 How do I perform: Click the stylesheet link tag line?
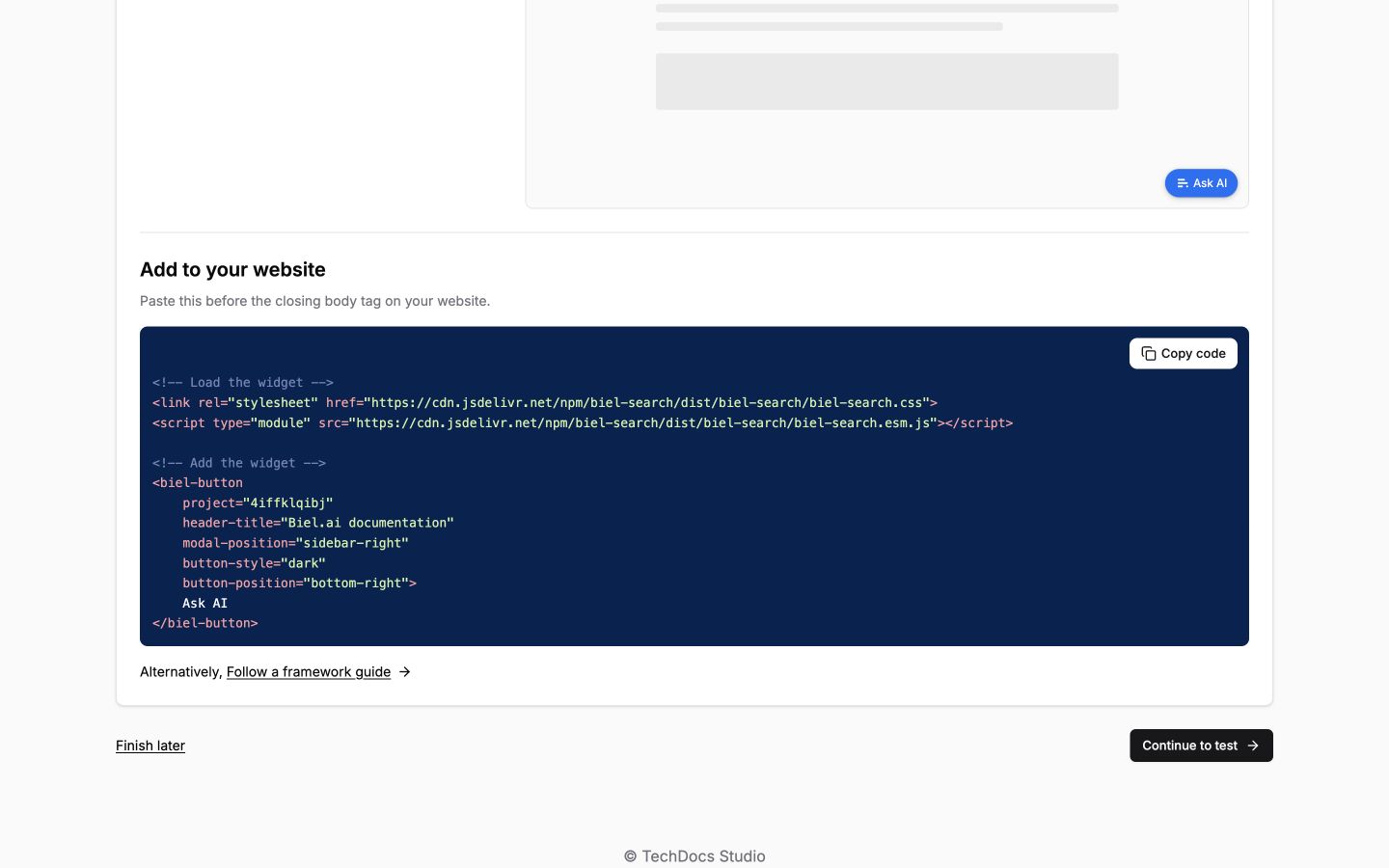(545, 402)
